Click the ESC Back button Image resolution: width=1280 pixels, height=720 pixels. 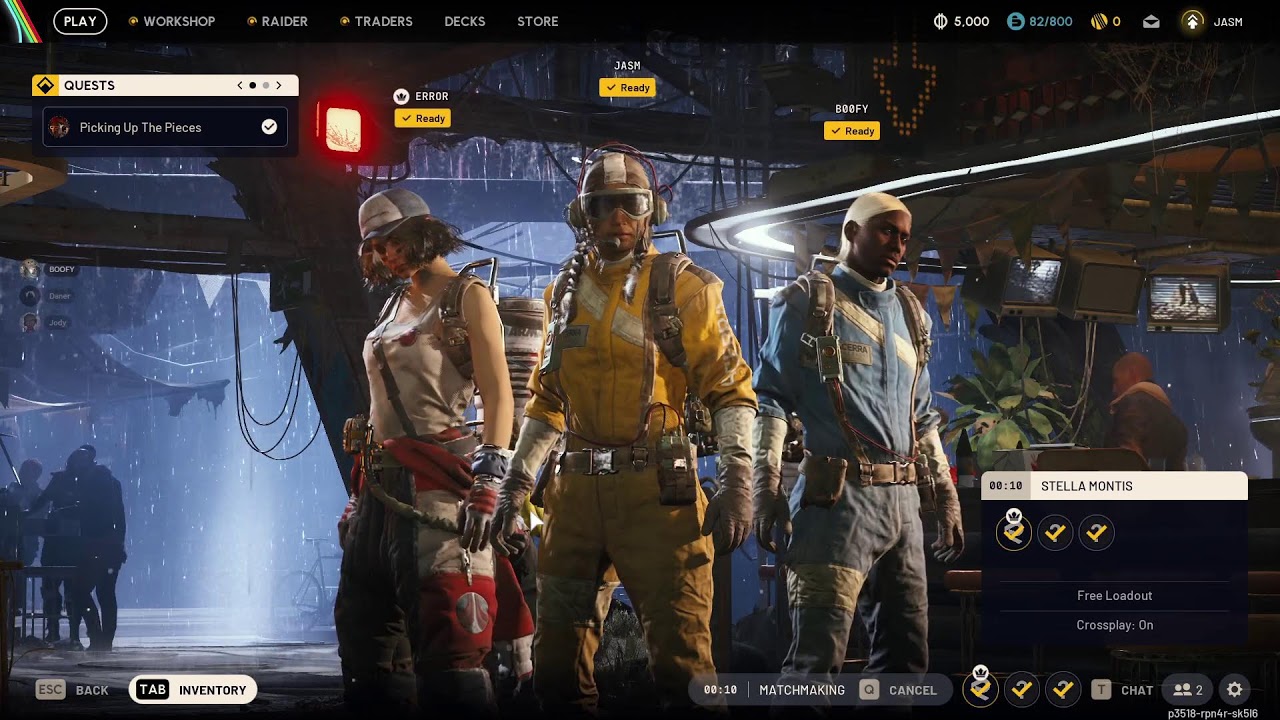coord(73,690)
